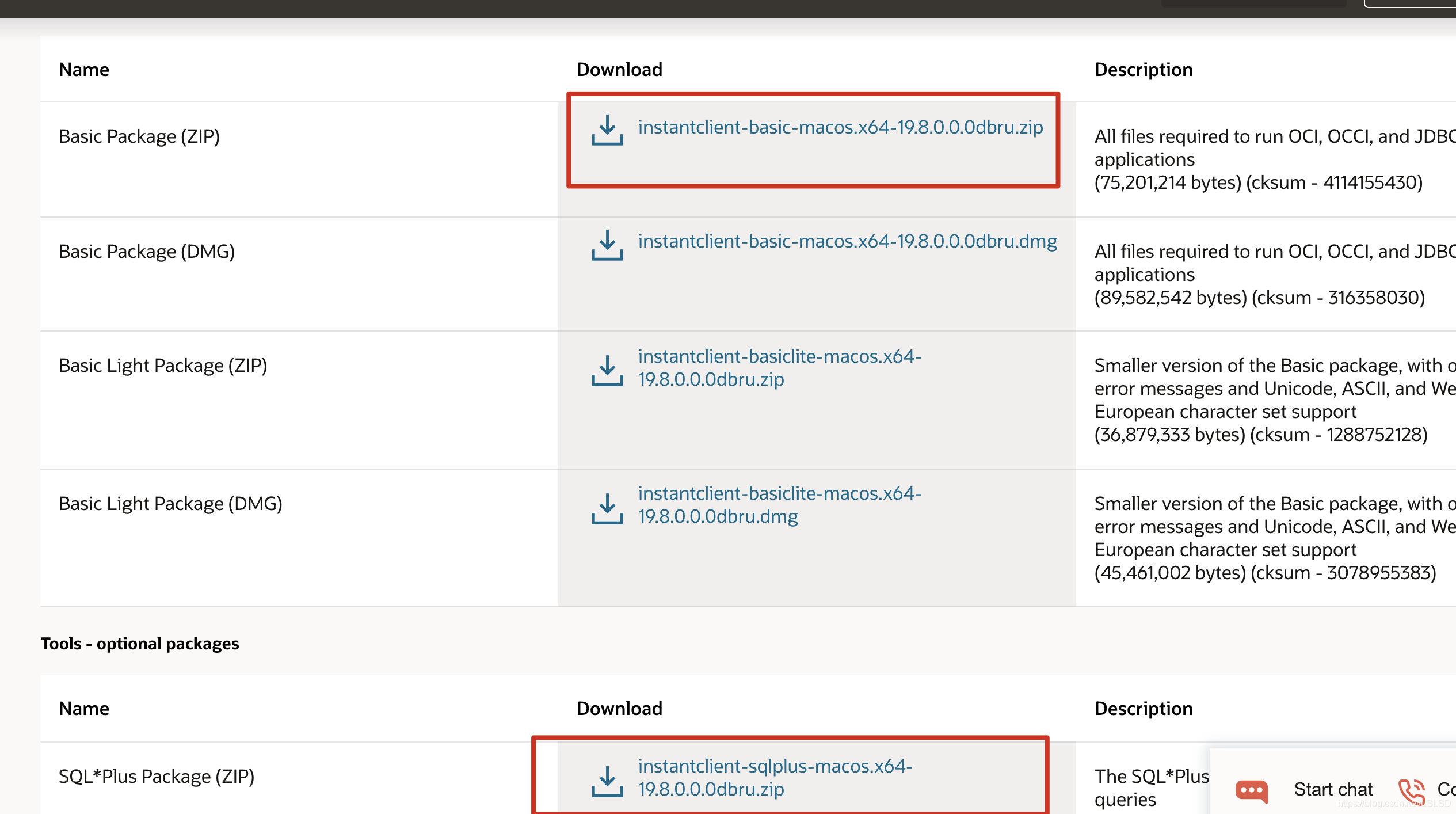
Task: Click the Tools - optional packages heading
Action: [x=140, y=644]
